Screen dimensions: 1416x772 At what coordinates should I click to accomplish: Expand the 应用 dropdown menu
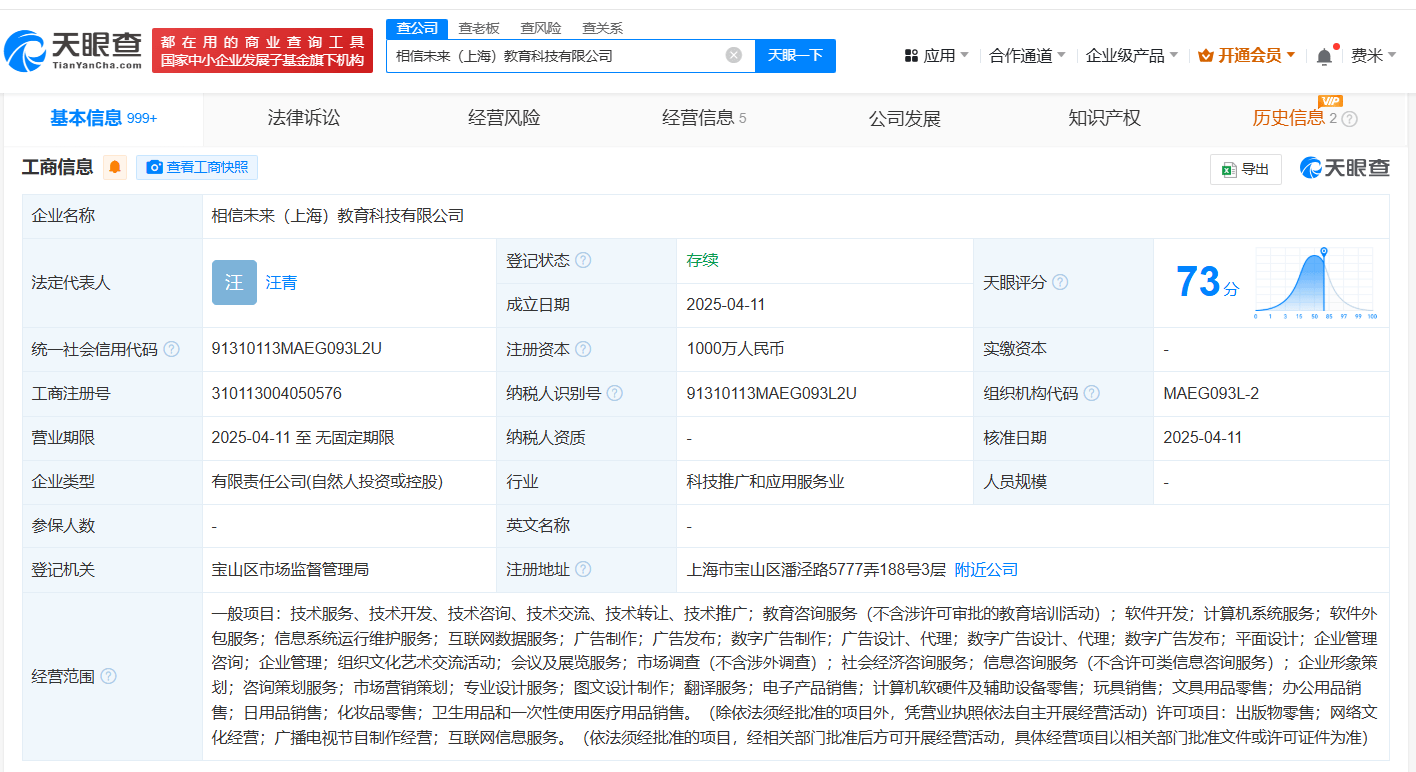click(937, 56)
